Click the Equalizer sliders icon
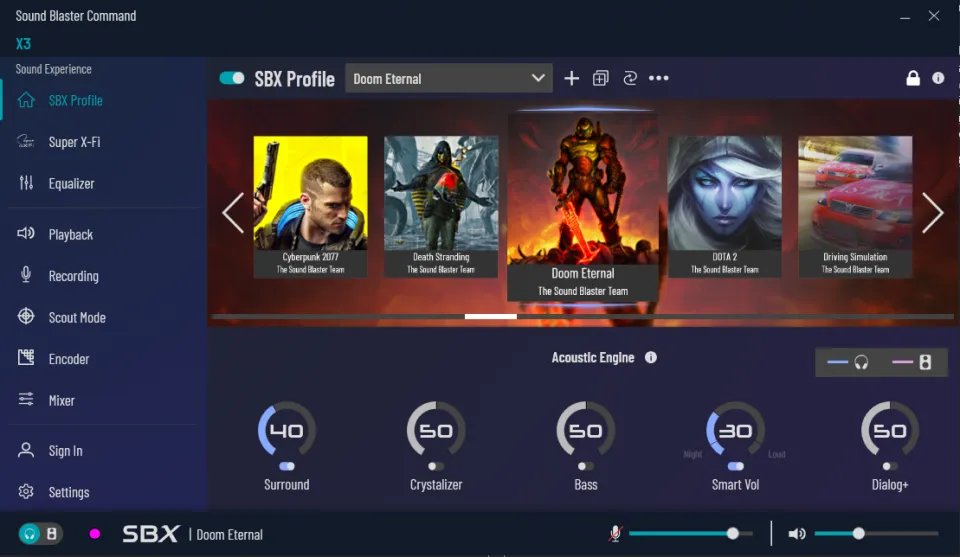 [x=26, y=183]
